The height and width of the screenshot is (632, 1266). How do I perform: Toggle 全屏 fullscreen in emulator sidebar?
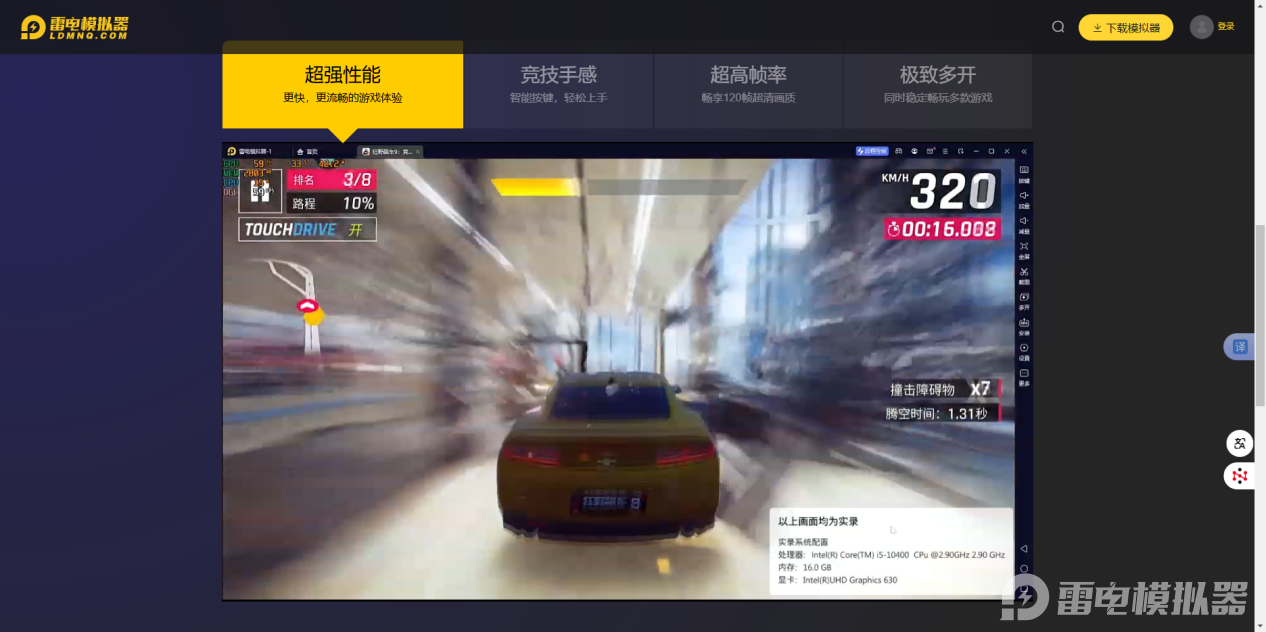[1024, 249]
